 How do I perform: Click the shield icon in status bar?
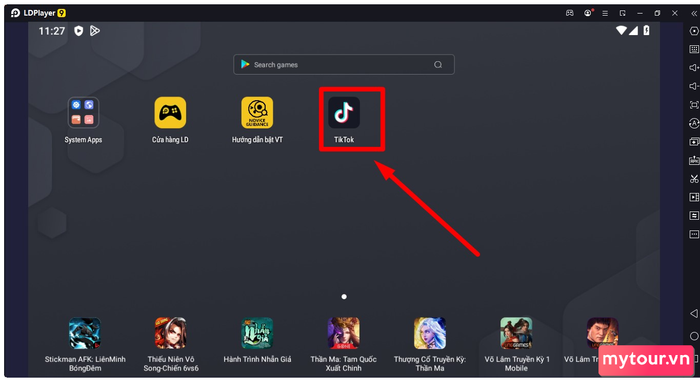point(79,31)
